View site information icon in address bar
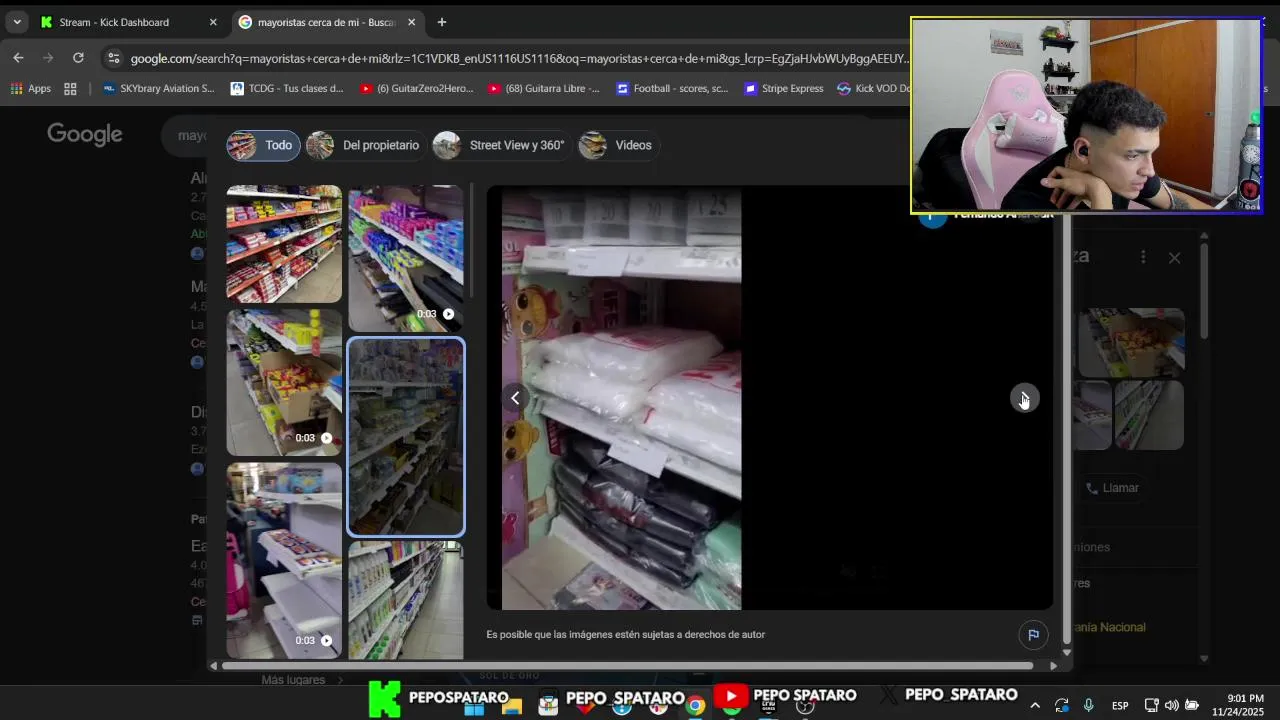Viewport: 1280px width, 720px height. tap(113, 58)
